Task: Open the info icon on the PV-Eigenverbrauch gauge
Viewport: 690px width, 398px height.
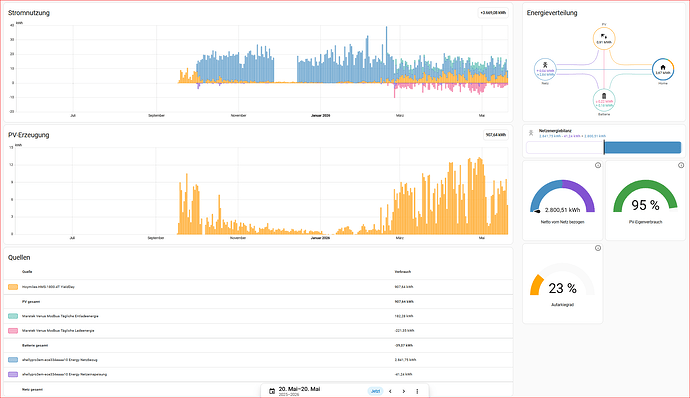Action: coord(681,166)
